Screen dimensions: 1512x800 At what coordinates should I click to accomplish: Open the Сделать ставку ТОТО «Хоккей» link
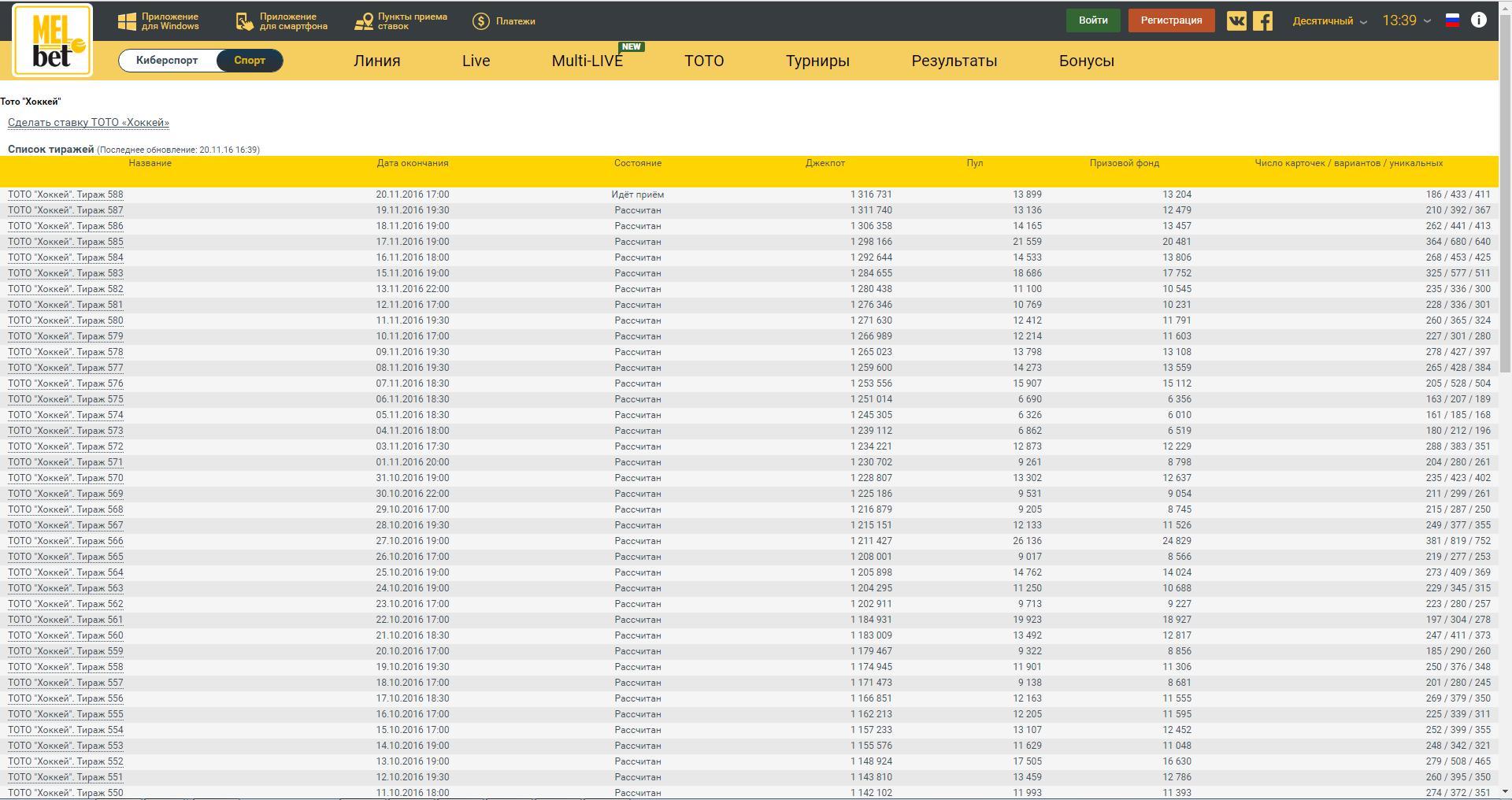point(88,123)
